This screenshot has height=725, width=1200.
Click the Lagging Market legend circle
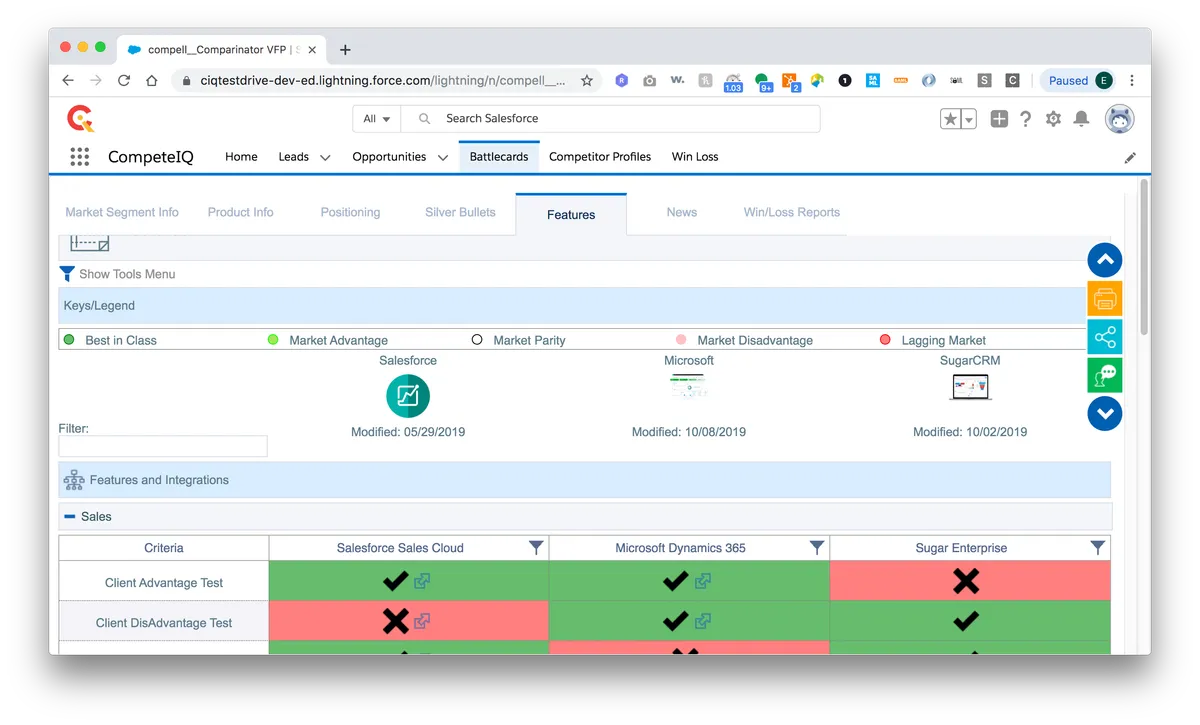point(885,340)
